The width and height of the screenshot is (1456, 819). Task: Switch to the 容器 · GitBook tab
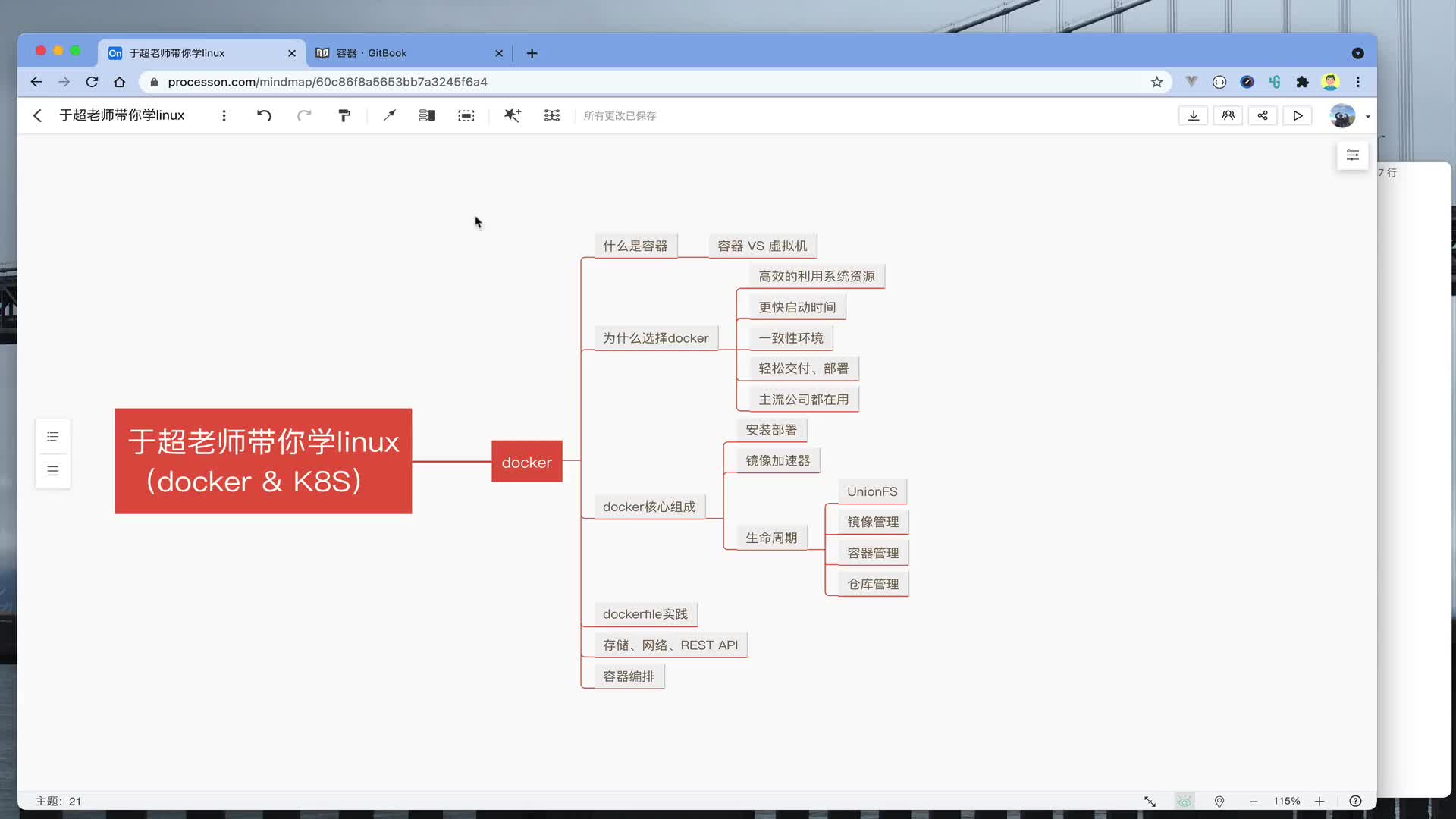pyautogui.click(x=409, y=53)
